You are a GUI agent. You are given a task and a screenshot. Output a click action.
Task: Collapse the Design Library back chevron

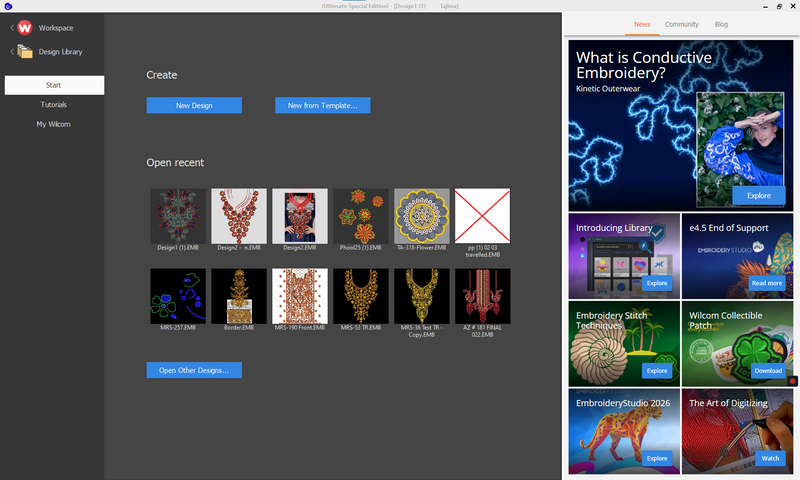click(12, 52)
